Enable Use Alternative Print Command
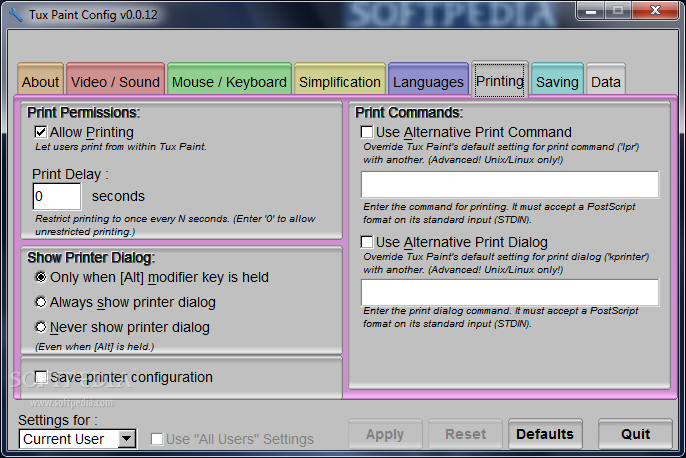This screenshot has height=458, width=686. click(x=367, y=132)
